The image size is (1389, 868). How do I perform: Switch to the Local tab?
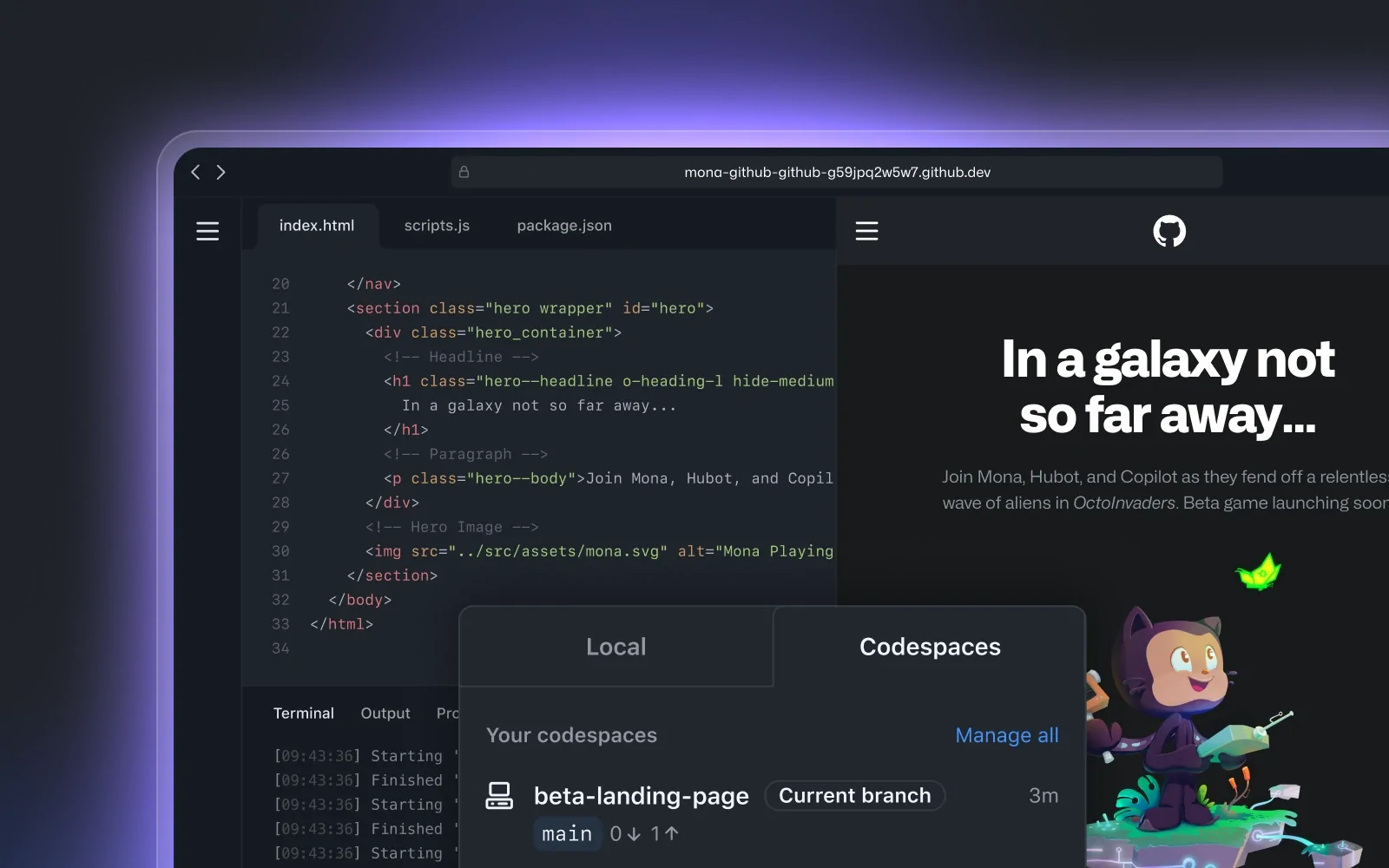(x=616, y=647)
